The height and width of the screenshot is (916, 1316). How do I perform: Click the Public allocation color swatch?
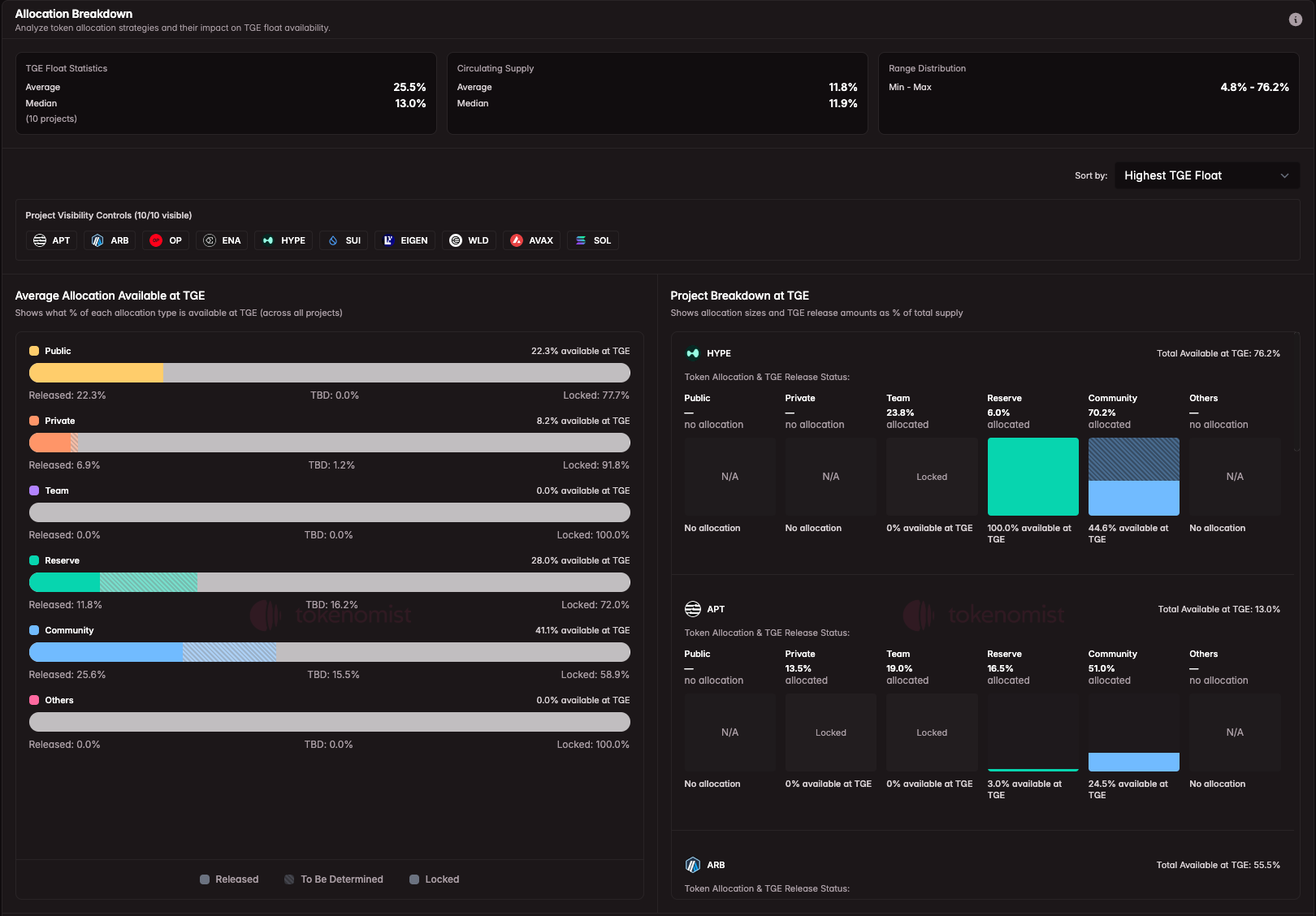pos(33,350)
